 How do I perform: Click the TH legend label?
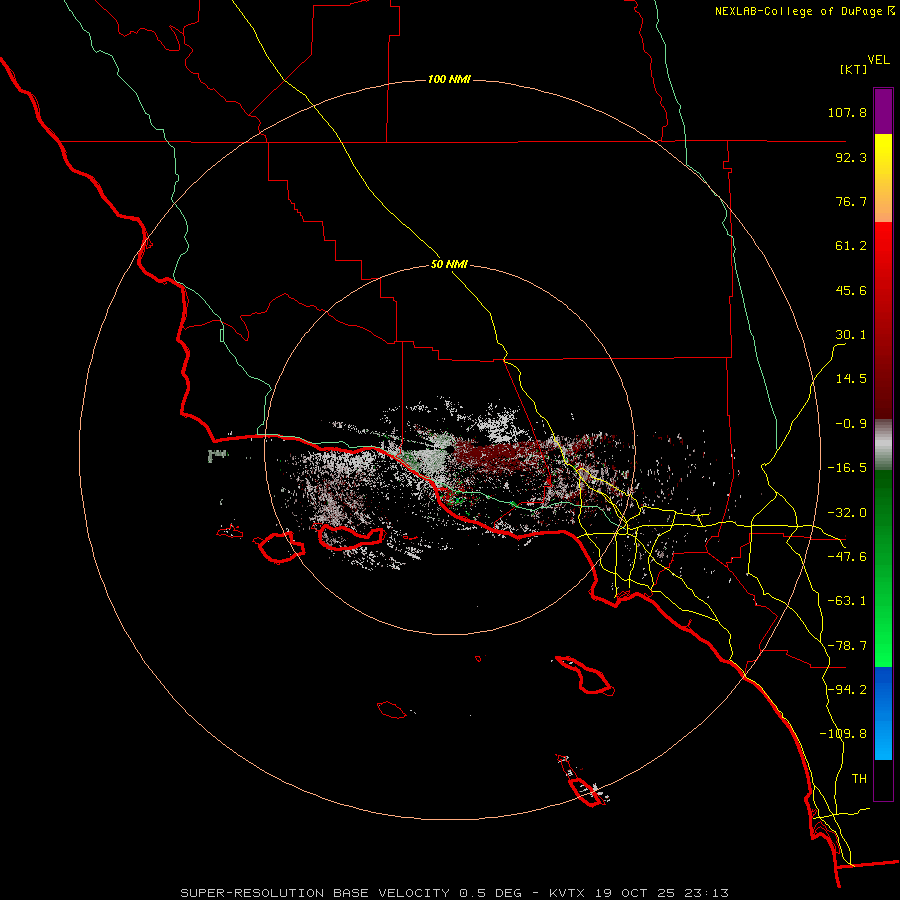tap(859, 779)
